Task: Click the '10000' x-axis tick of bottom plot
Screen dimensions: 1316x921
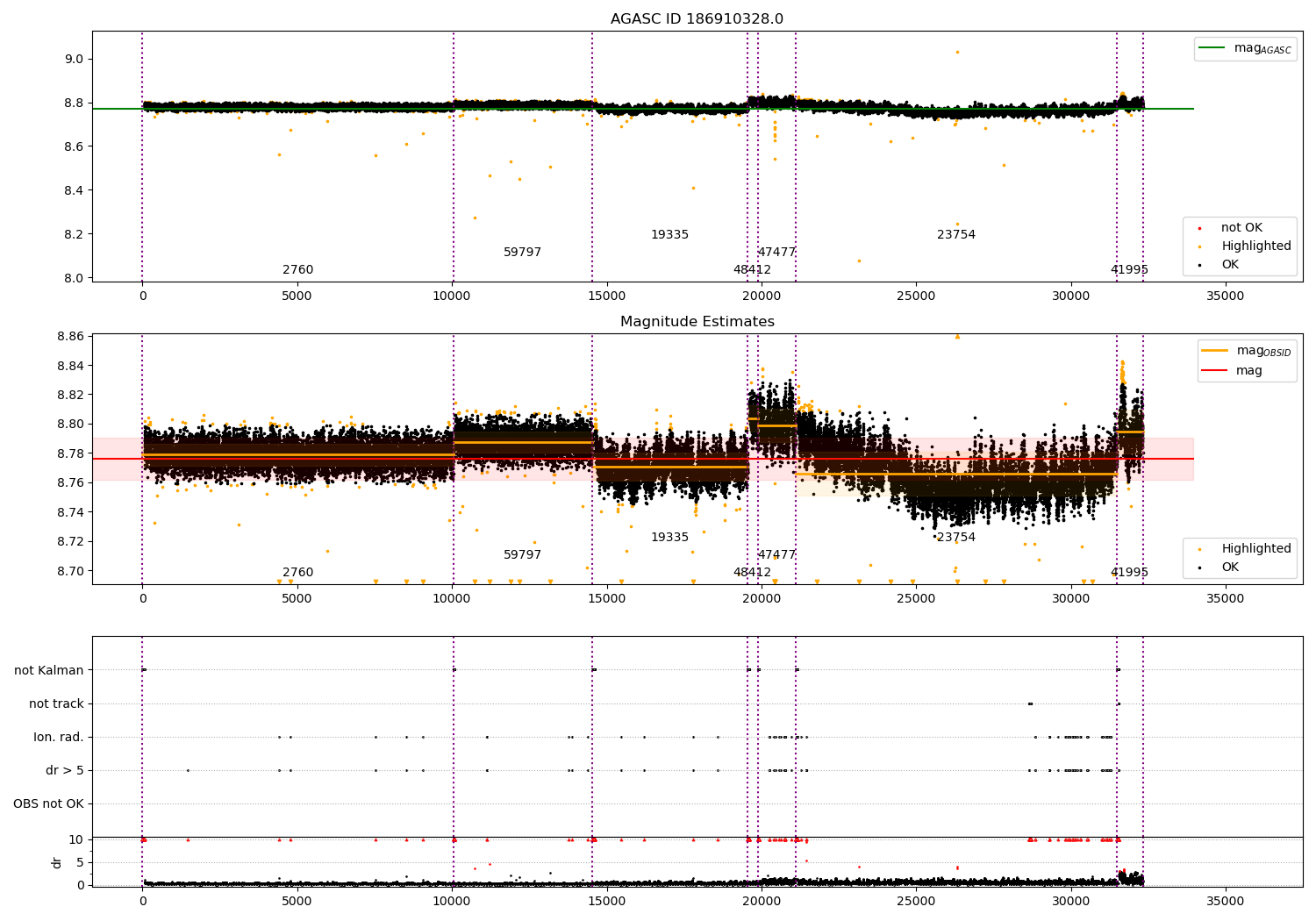Action: coord(452,902)
